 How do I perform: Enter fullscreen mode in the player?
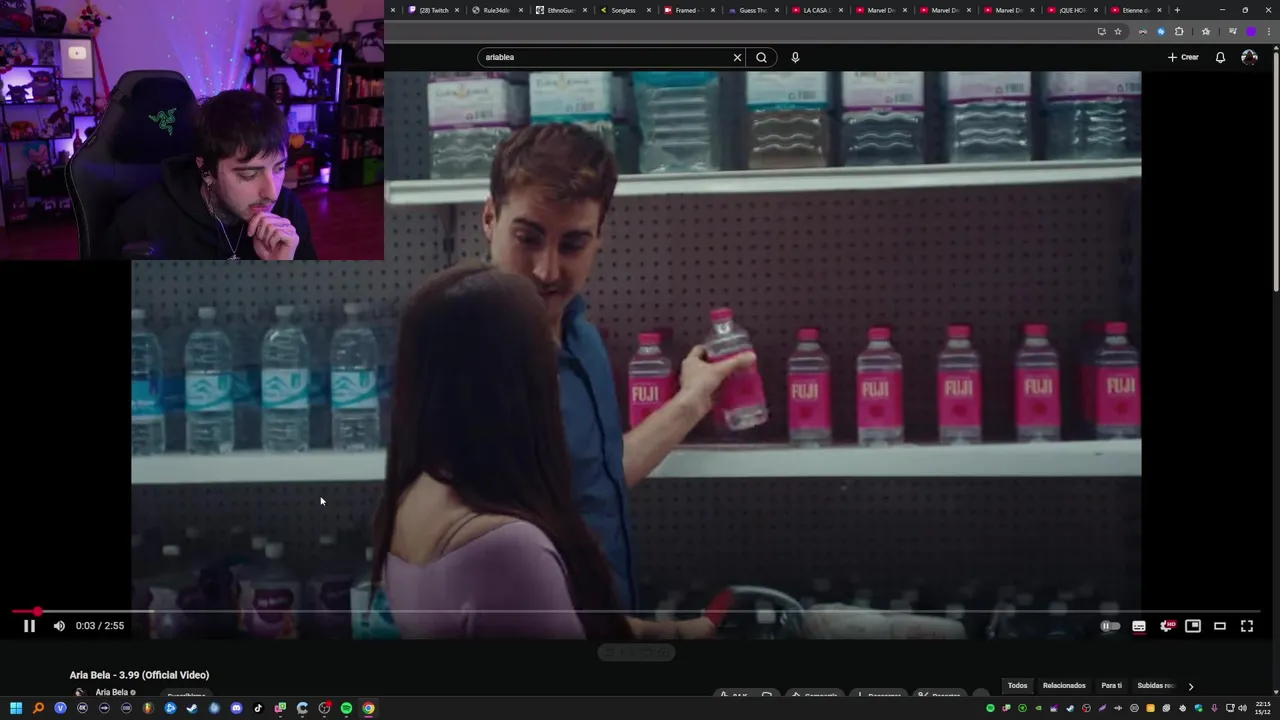(x=1247, y=626)
